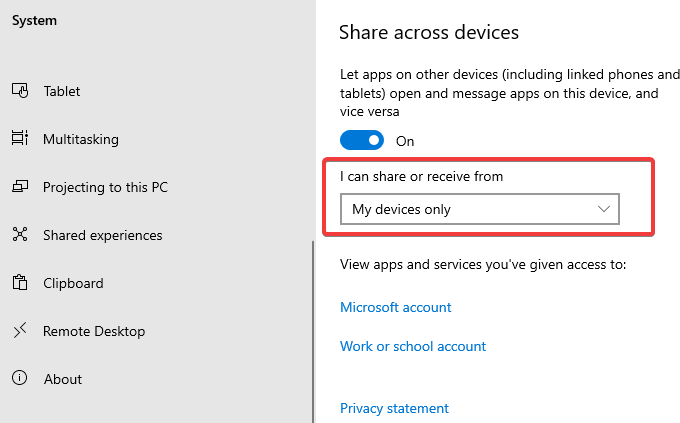Click the Multitasking icon
This screenshot has width=680, height=423.
20,138
